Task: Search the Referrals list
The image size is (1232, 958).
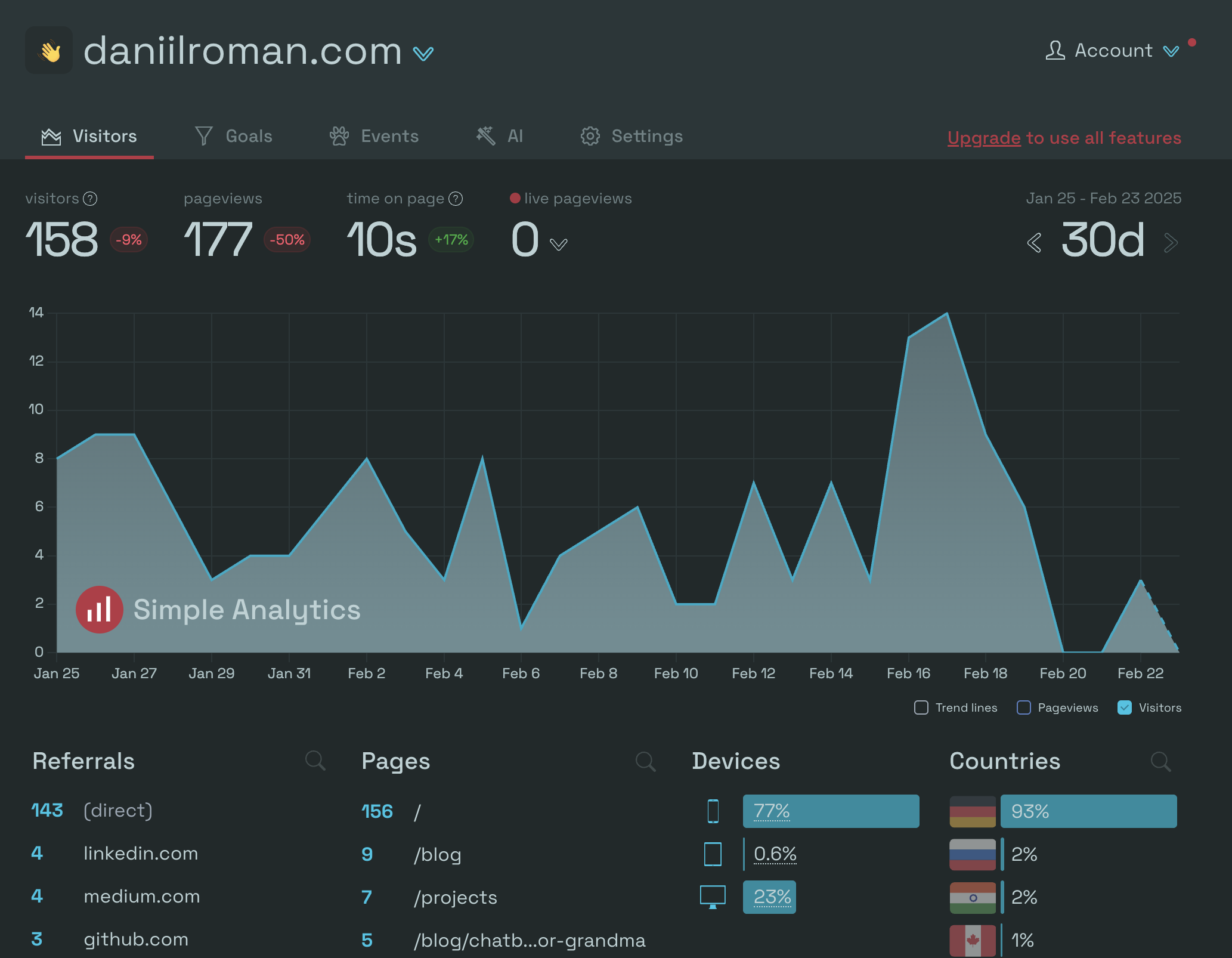Action: [315, 761]
